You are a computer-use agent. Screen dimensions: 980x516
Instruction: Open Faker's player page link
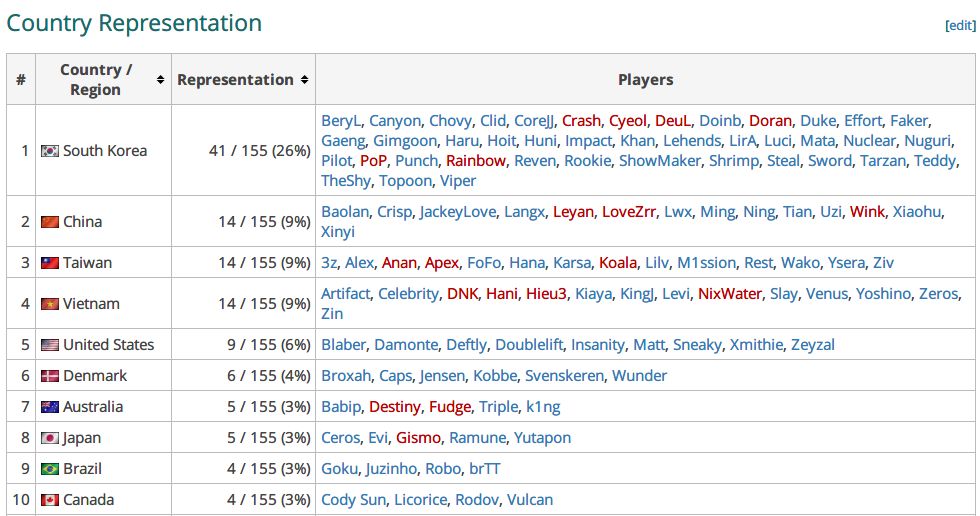pyautogui.click(x=909, y=121)
